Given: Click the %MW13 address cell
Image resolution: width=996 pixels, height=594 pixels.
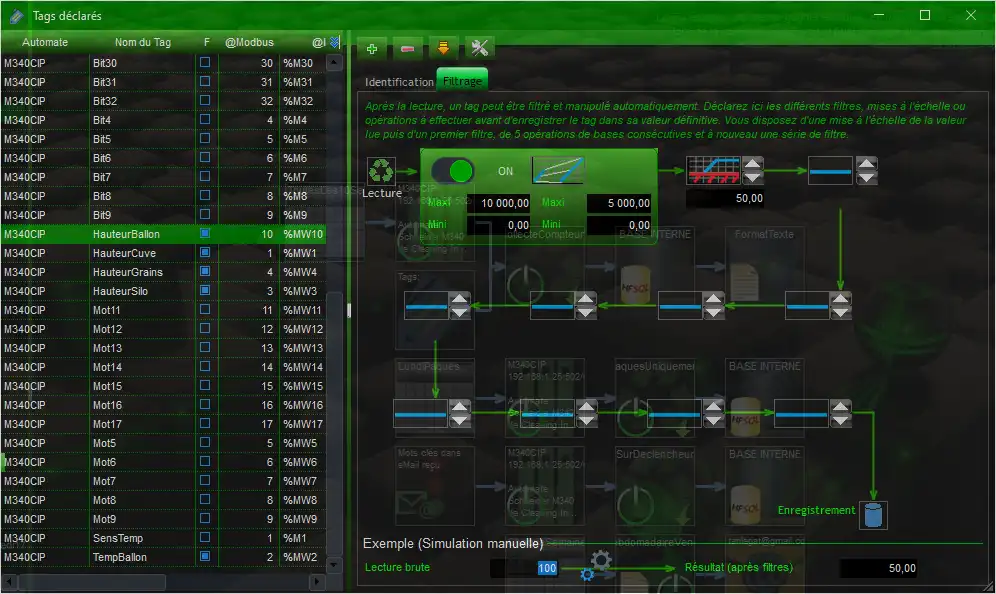Looking at the screenshot, I should coord(303,348).
